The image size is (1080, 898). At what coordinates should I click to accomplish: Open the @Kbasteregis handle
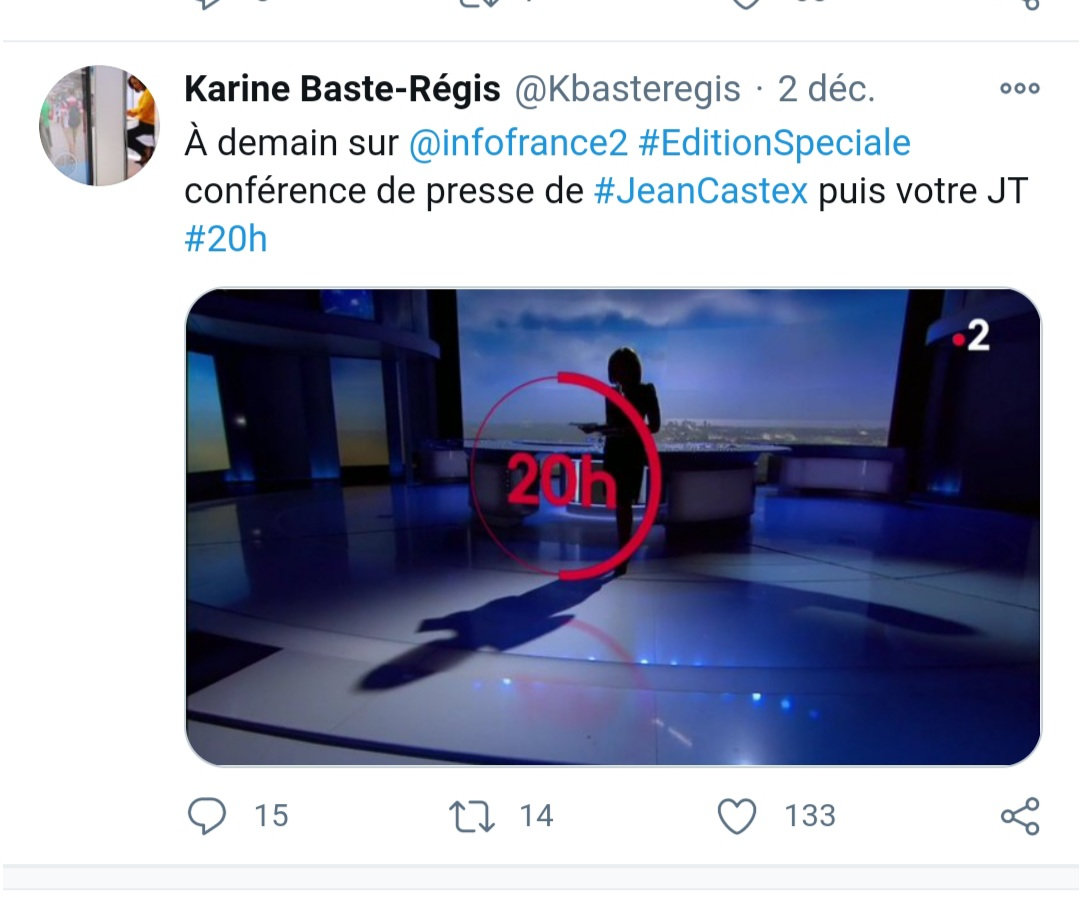click(627, 89)
